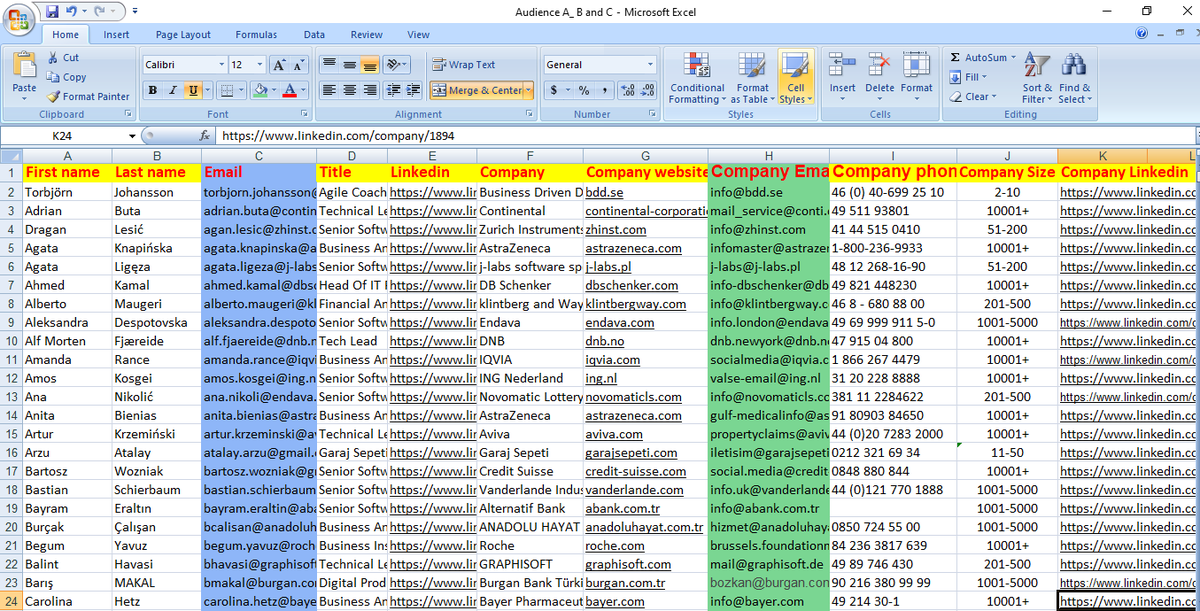Open Format as Table gallery
Viewport: 1200px width, 611px height.
pyautogui.click(x=753, y=78)
